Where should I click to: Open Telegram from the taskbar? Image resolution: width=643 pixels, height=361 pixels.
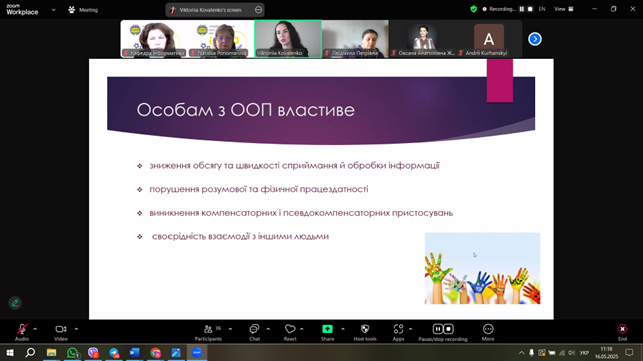click(x=114, y=352)
